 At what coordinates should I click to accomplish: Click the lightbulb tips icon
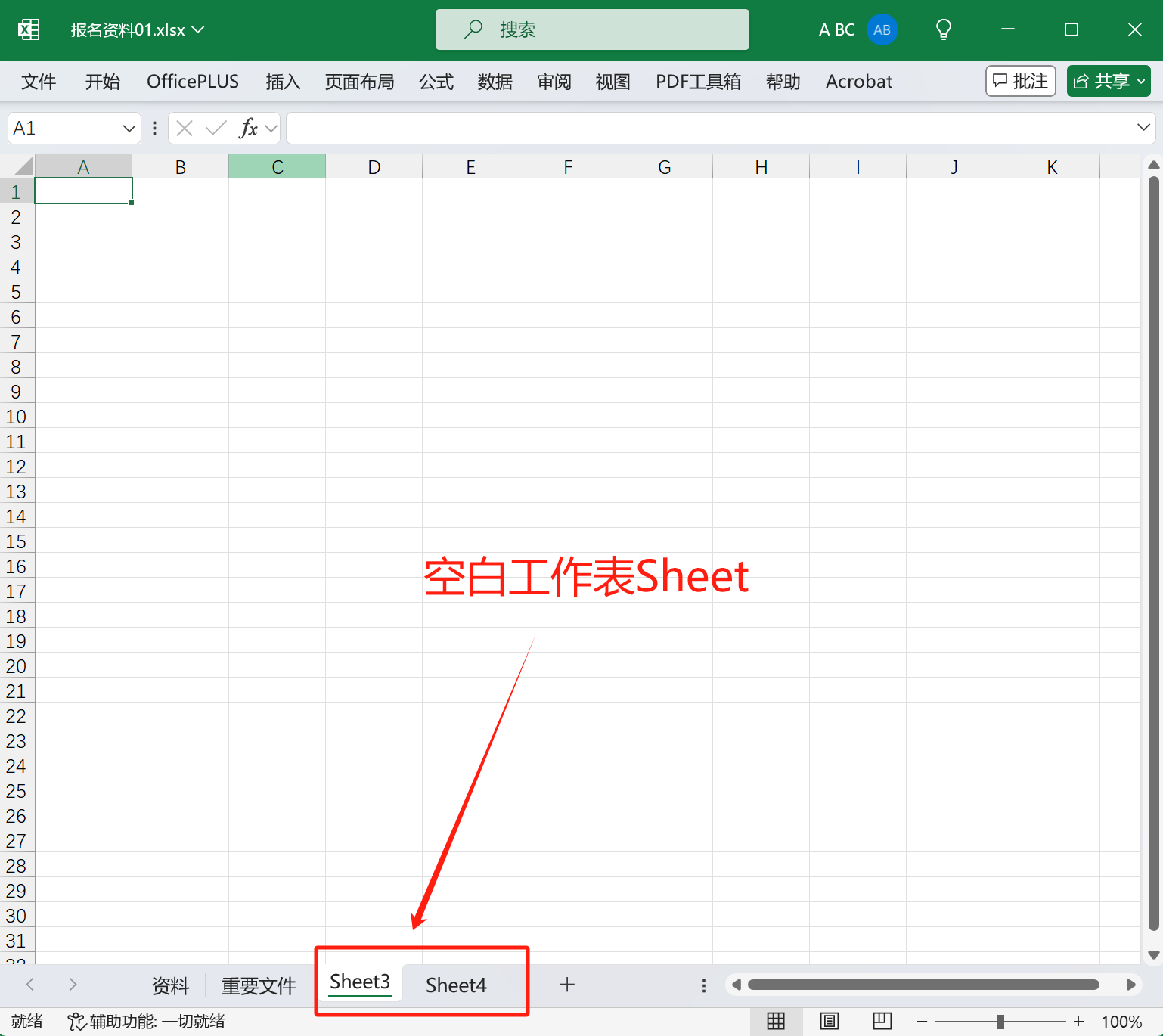click(x=943, y=30)
